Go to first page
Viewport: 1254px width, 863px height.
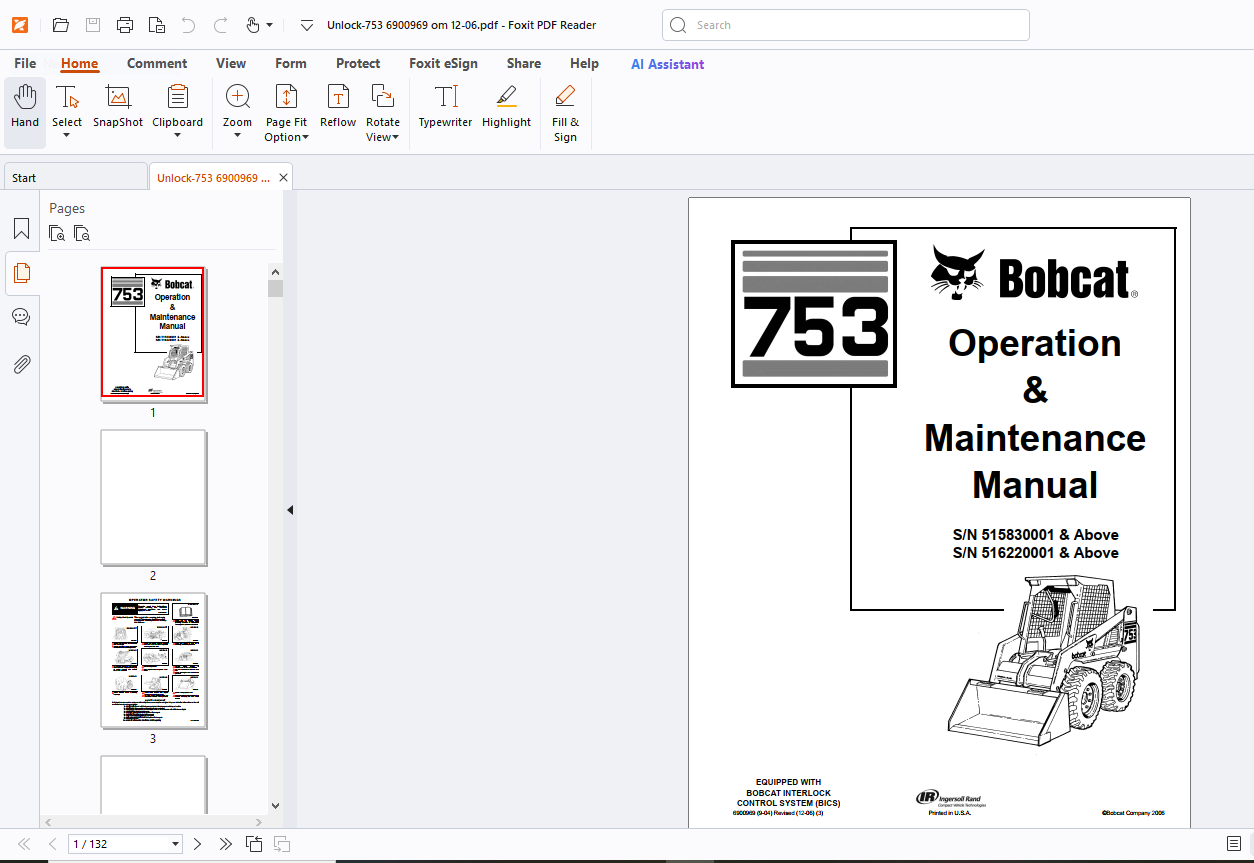pos(25,844)
